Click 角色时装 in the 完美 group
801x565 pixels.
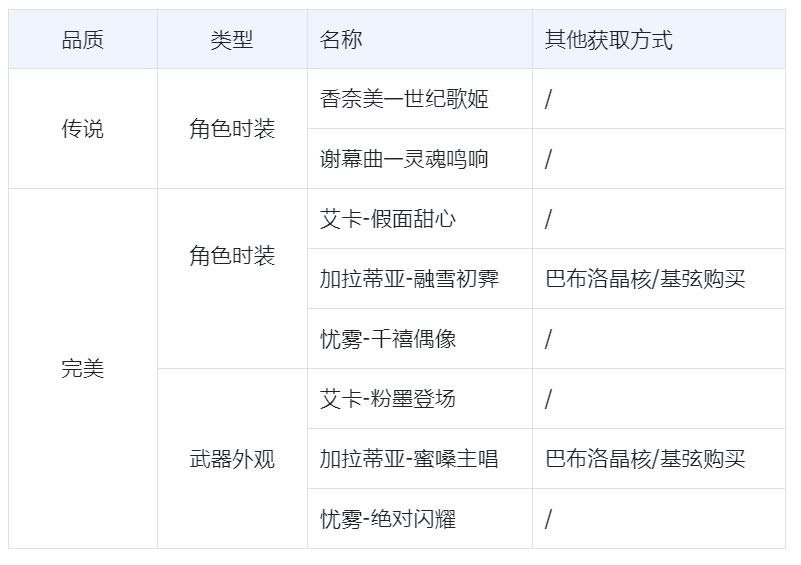coord(232,256)
